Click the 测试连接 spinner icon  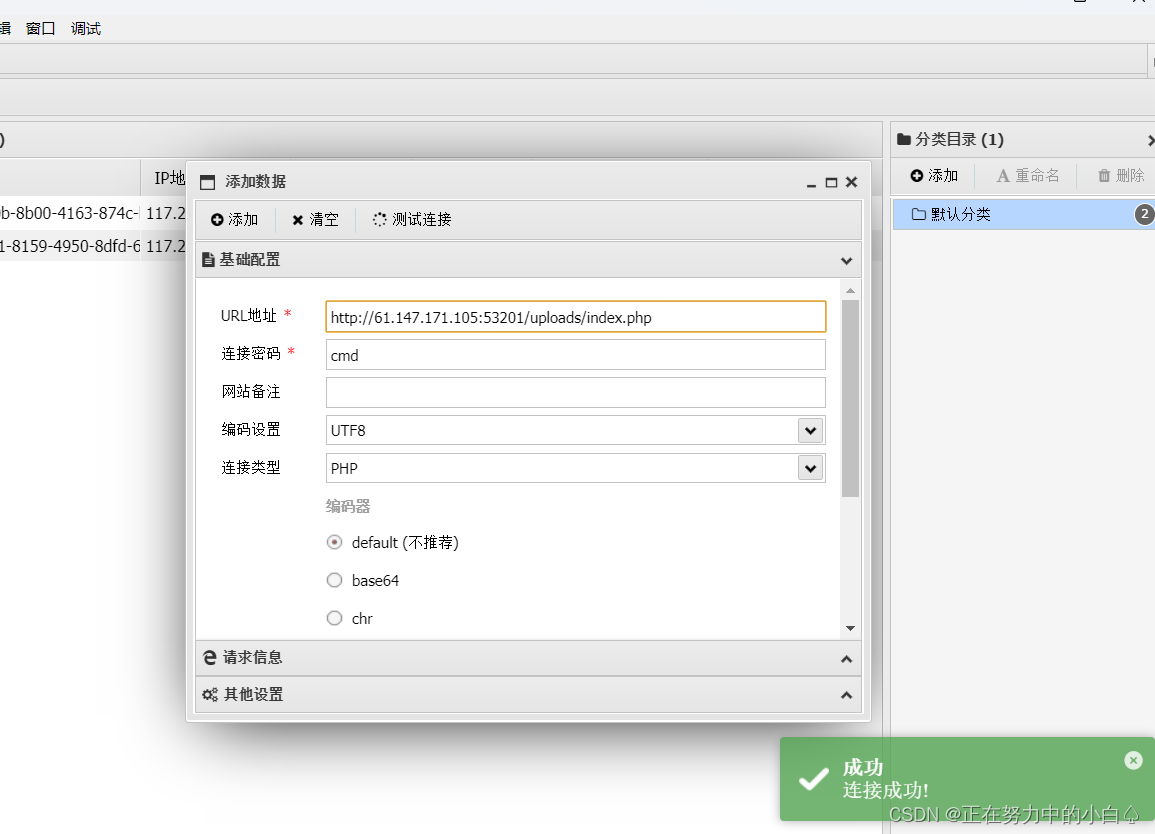click(x=378, y=219)
